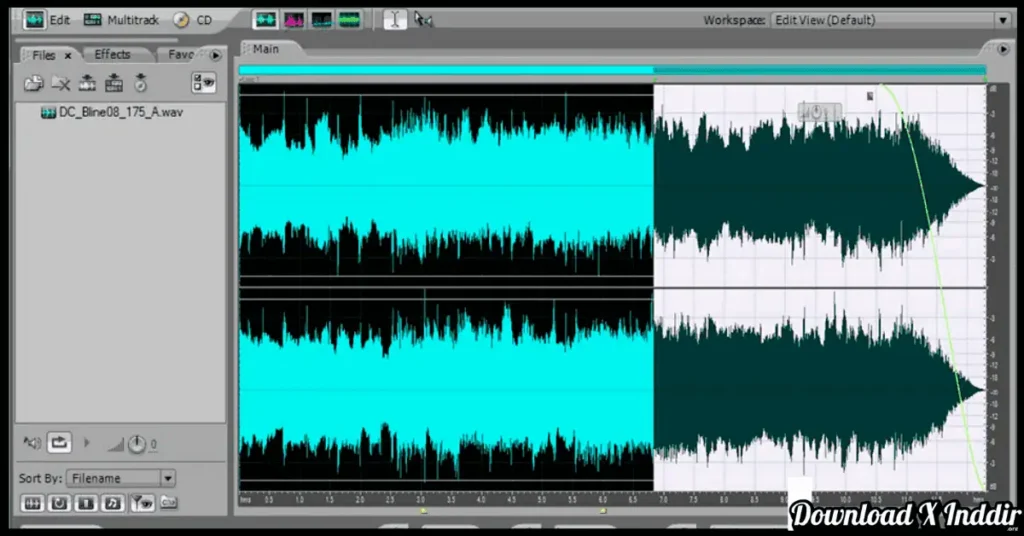This screenshot has width=1024, height=536.
Task: Switch to the Effects tab
Action: 112,54
